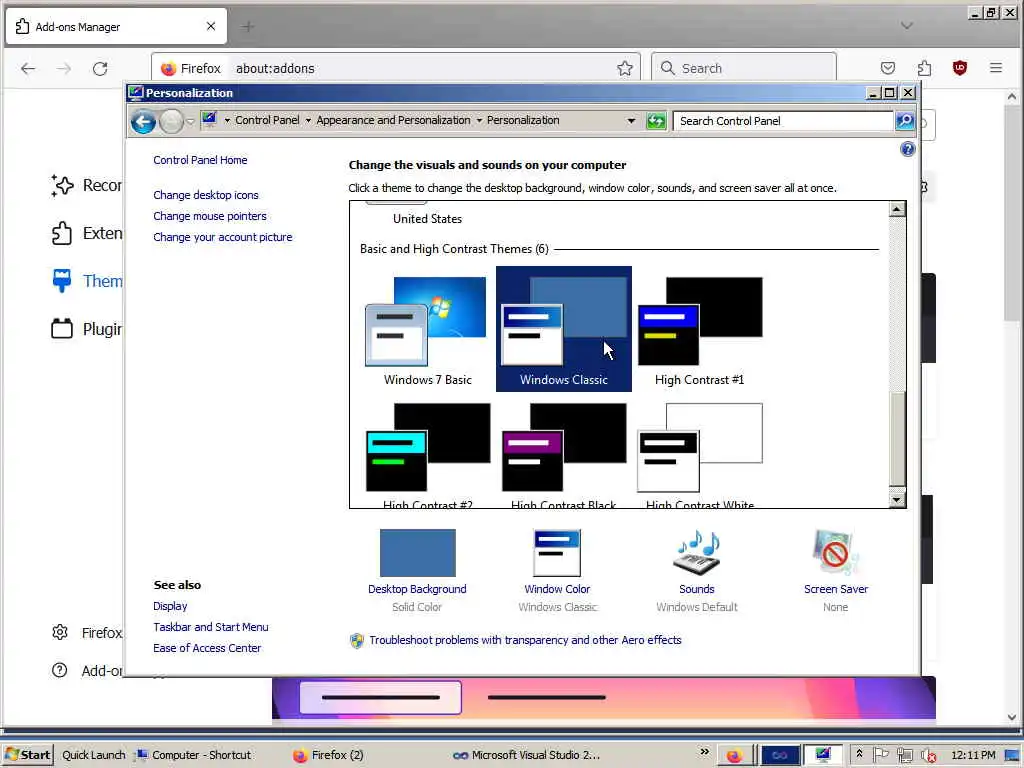Viewport: 1024px width, 768px height.
Task: Click the Personalization forward arrow button
Action: [x=171, y=121]
